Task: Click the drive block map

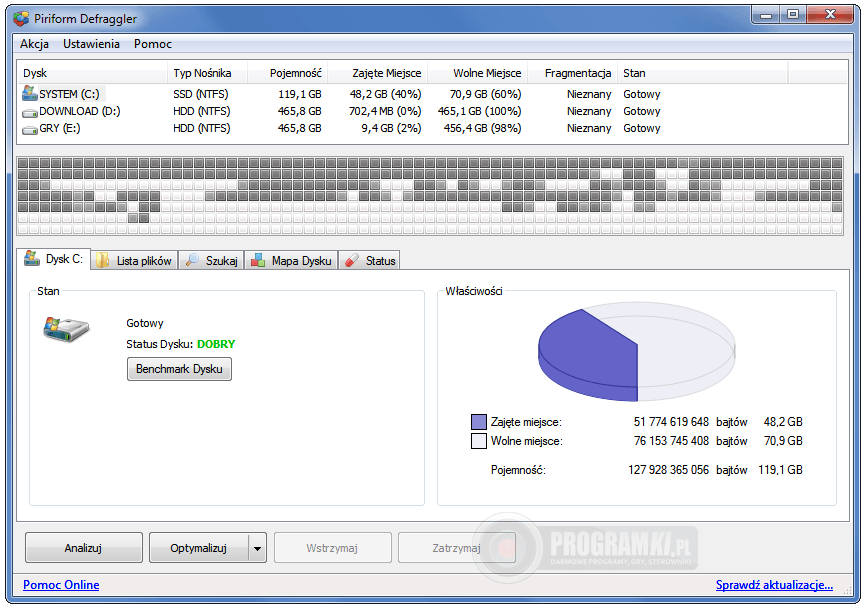Action: pyautogui.click(x=430, y=196)
